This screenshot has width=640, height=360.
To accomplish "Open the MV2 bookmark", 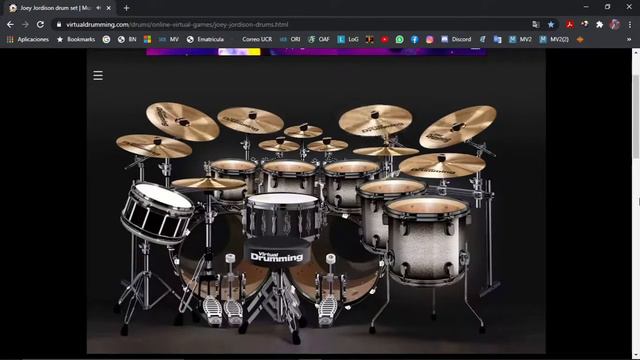I will click(x=520, y=39).
